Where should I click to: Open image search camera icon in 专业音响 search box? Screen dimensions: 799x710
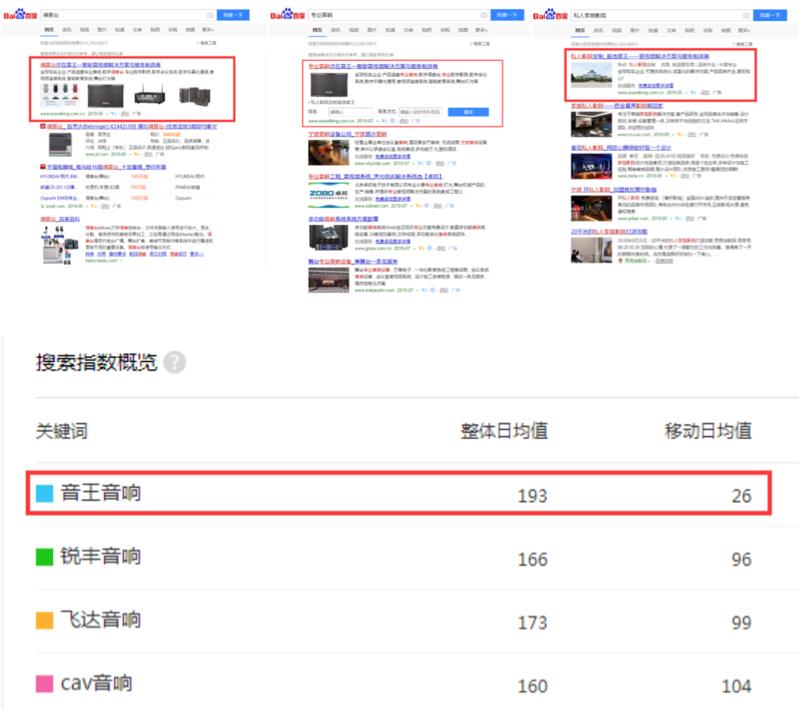[x=484, y=15]
